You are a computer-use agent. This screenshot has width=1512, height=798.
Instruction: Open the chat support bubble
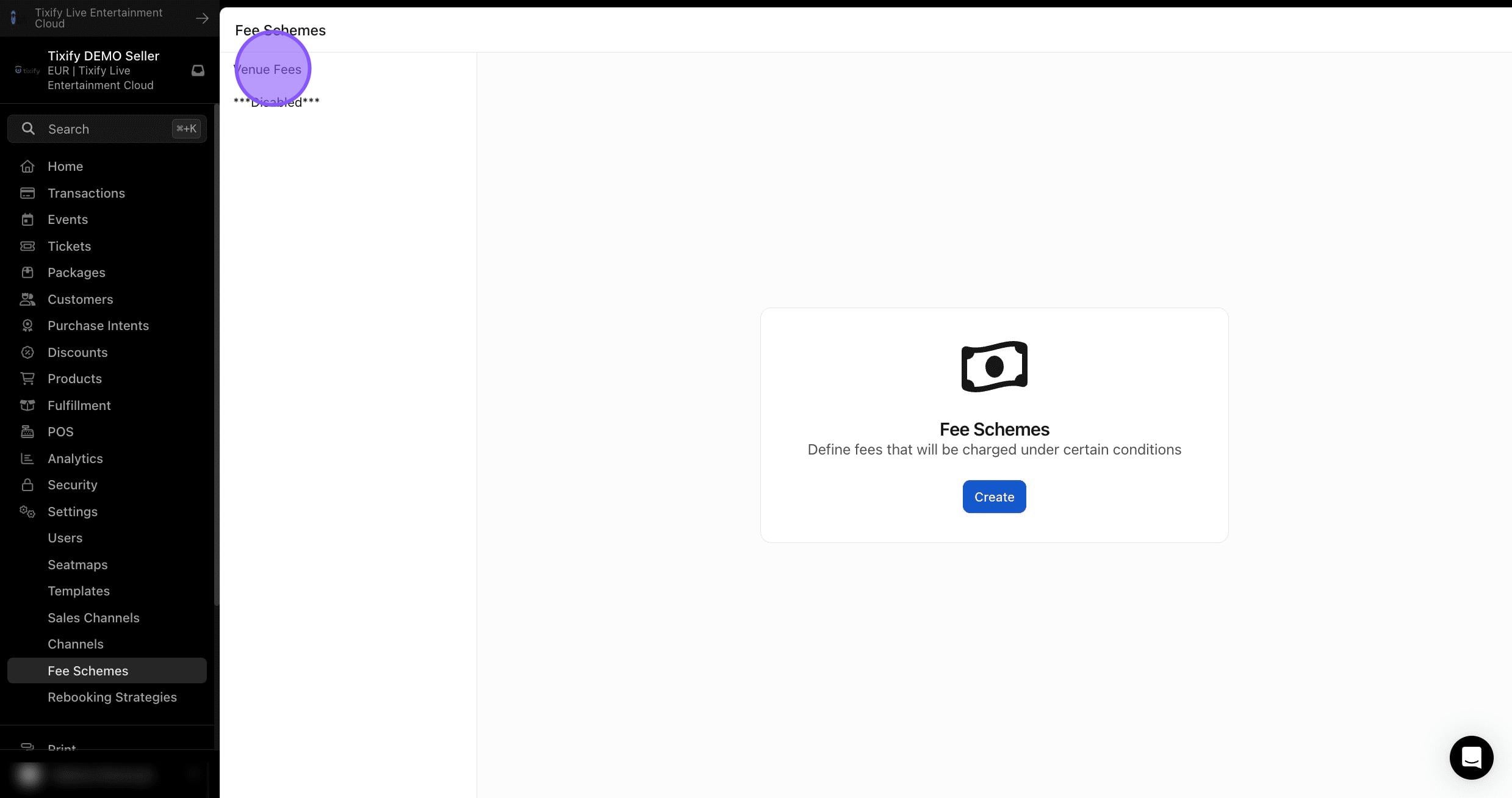tap(1471, 758)
